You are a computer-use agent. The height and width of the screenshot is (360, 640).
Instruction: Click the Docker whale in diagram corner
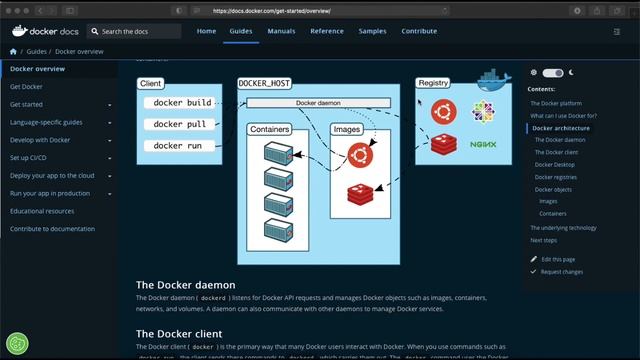pos(493,80)
